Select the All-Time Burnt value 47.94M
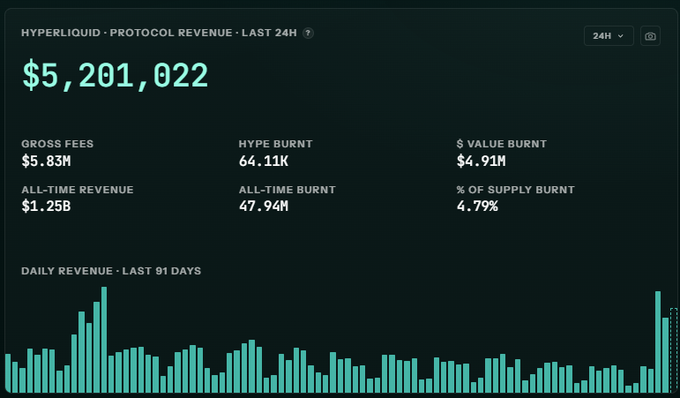The height and width of the screenshot is (398, 680). pos(263,206)
